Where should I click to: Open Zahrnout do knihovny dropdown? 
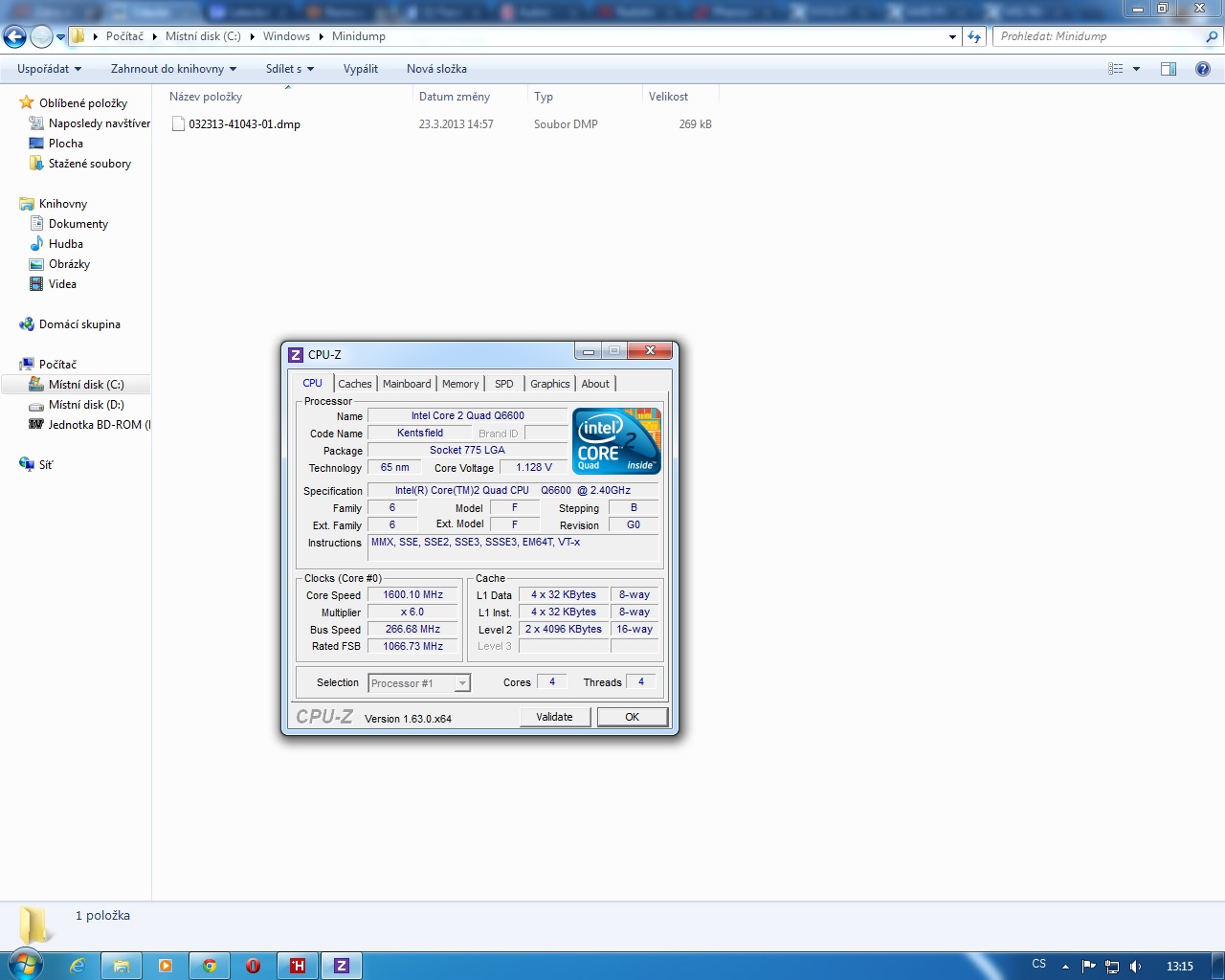click(173, 69)
